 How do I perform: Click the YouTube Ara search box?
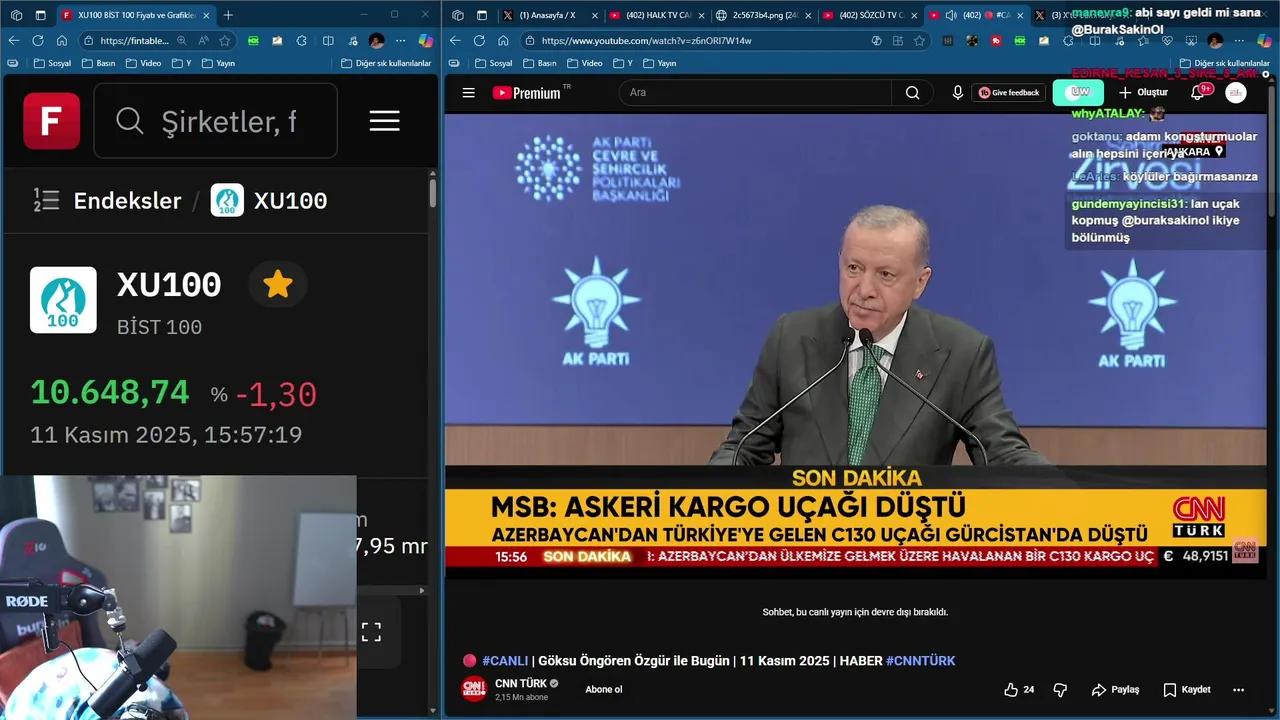click(x=755, y=92)
